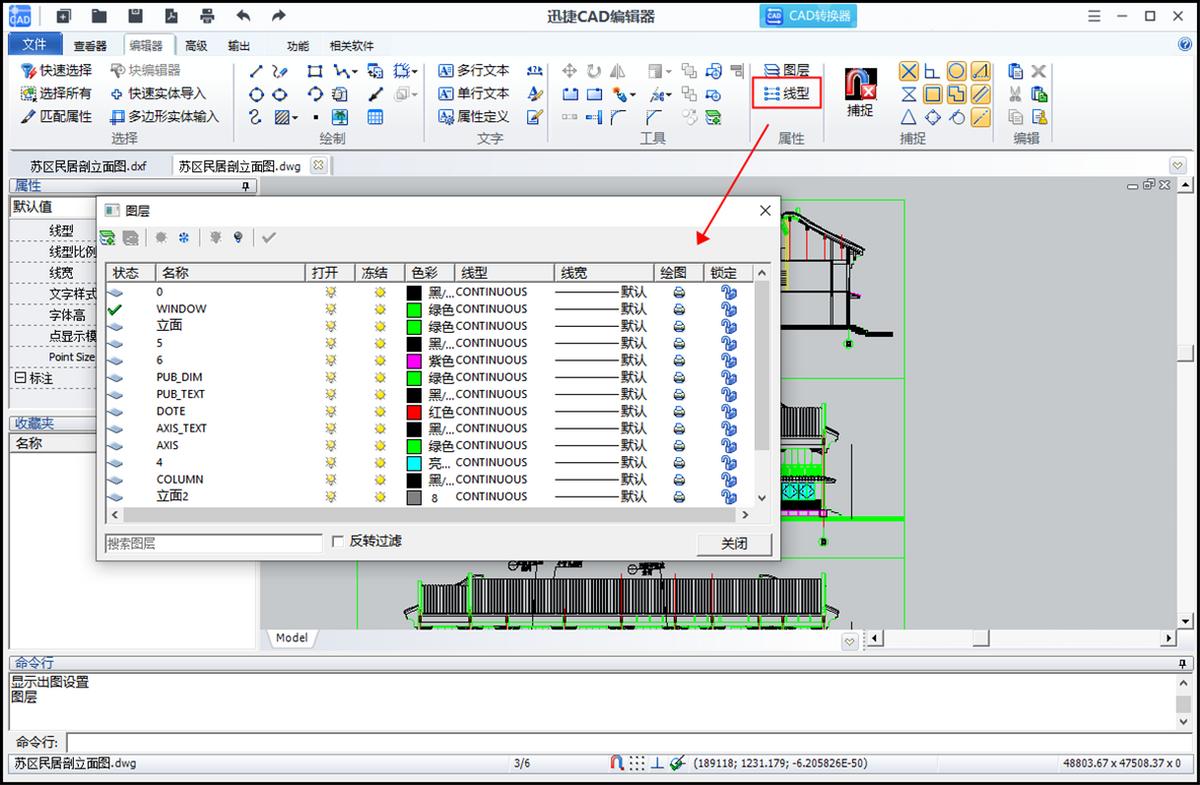Screen dimensions: 1200x785
Task: Select the 匹配属性 match properties brush
Action: click(x=56, y=116)
